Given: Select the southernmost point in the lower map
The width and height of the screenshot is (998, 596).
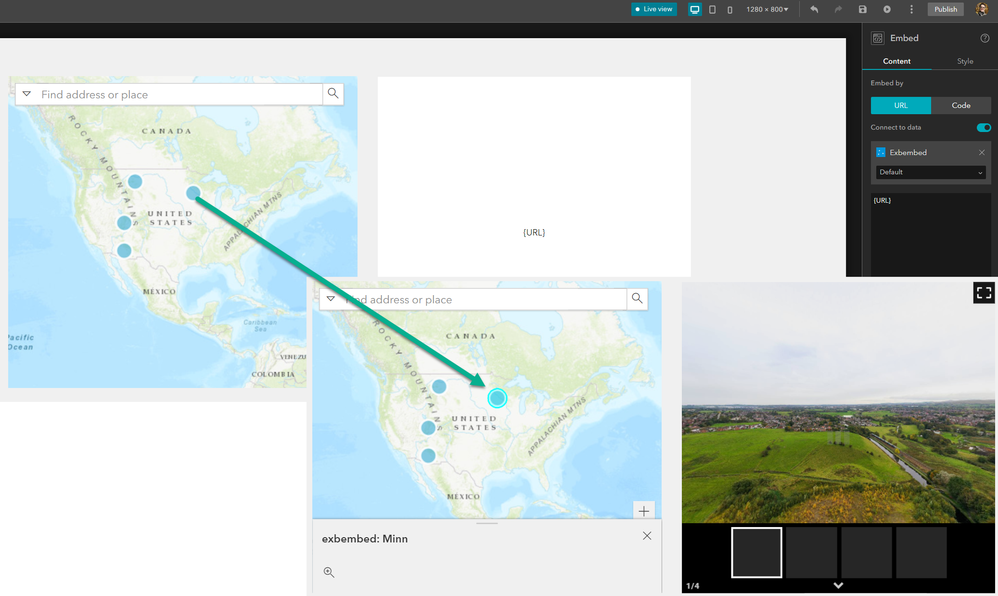Looking at the screenshot, I should point(428,456).
